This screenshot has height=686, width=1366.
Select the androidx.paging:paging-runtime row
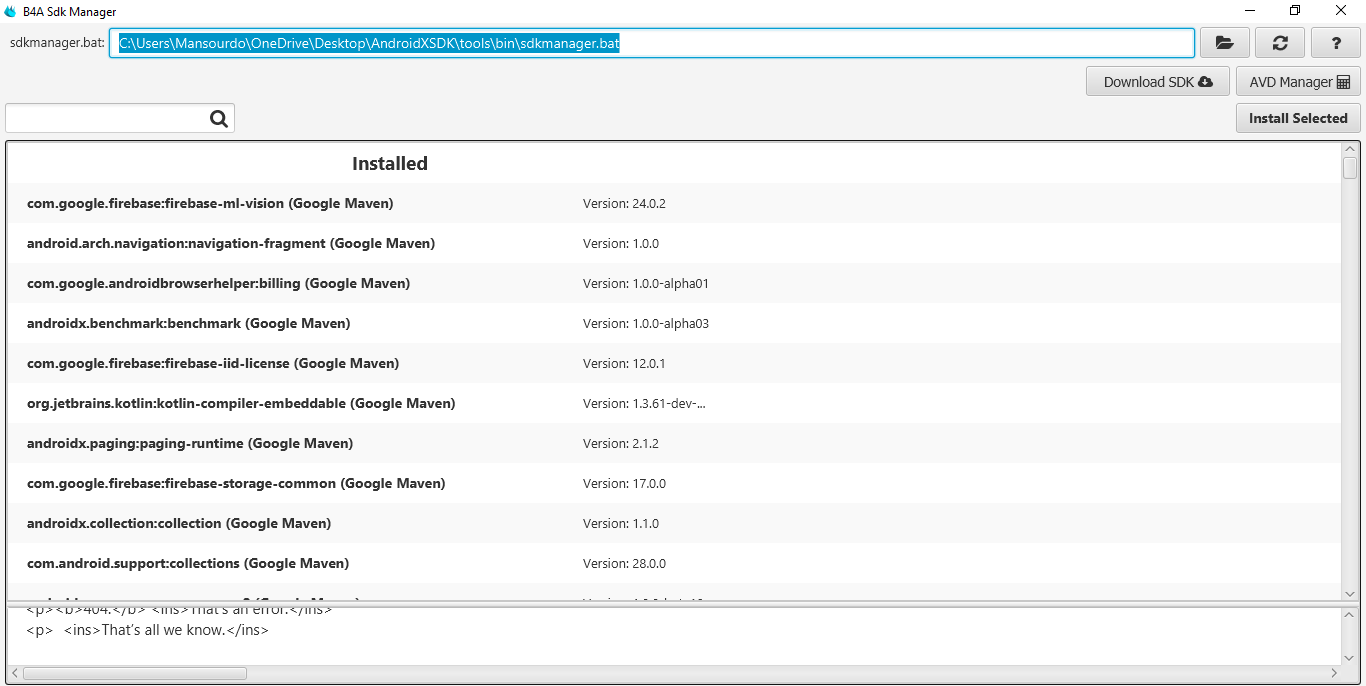[190, 443]
